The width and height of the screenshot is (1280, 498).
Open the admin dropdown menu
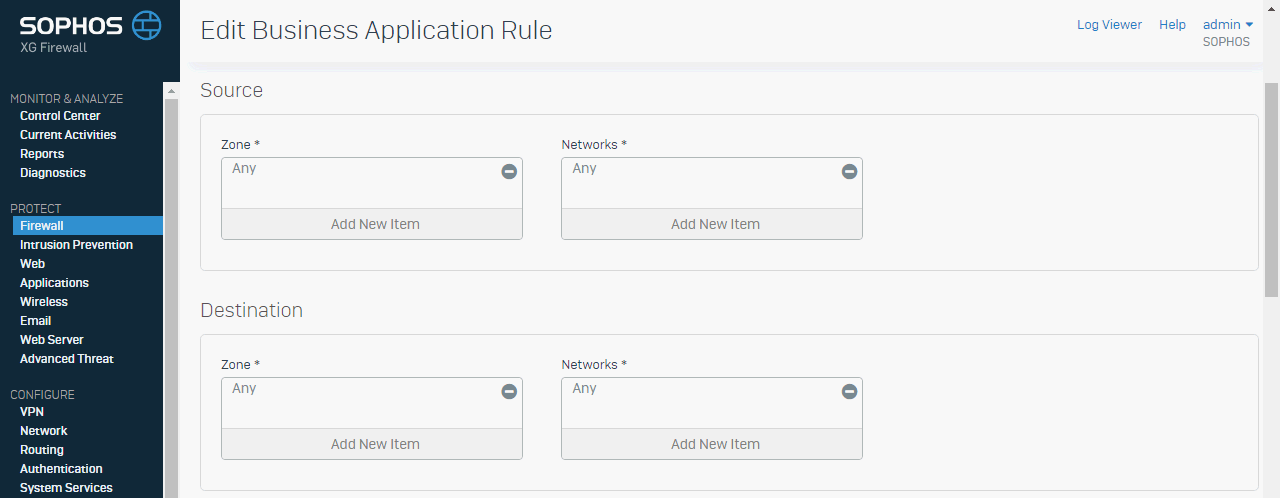[x=1228, y=25]
